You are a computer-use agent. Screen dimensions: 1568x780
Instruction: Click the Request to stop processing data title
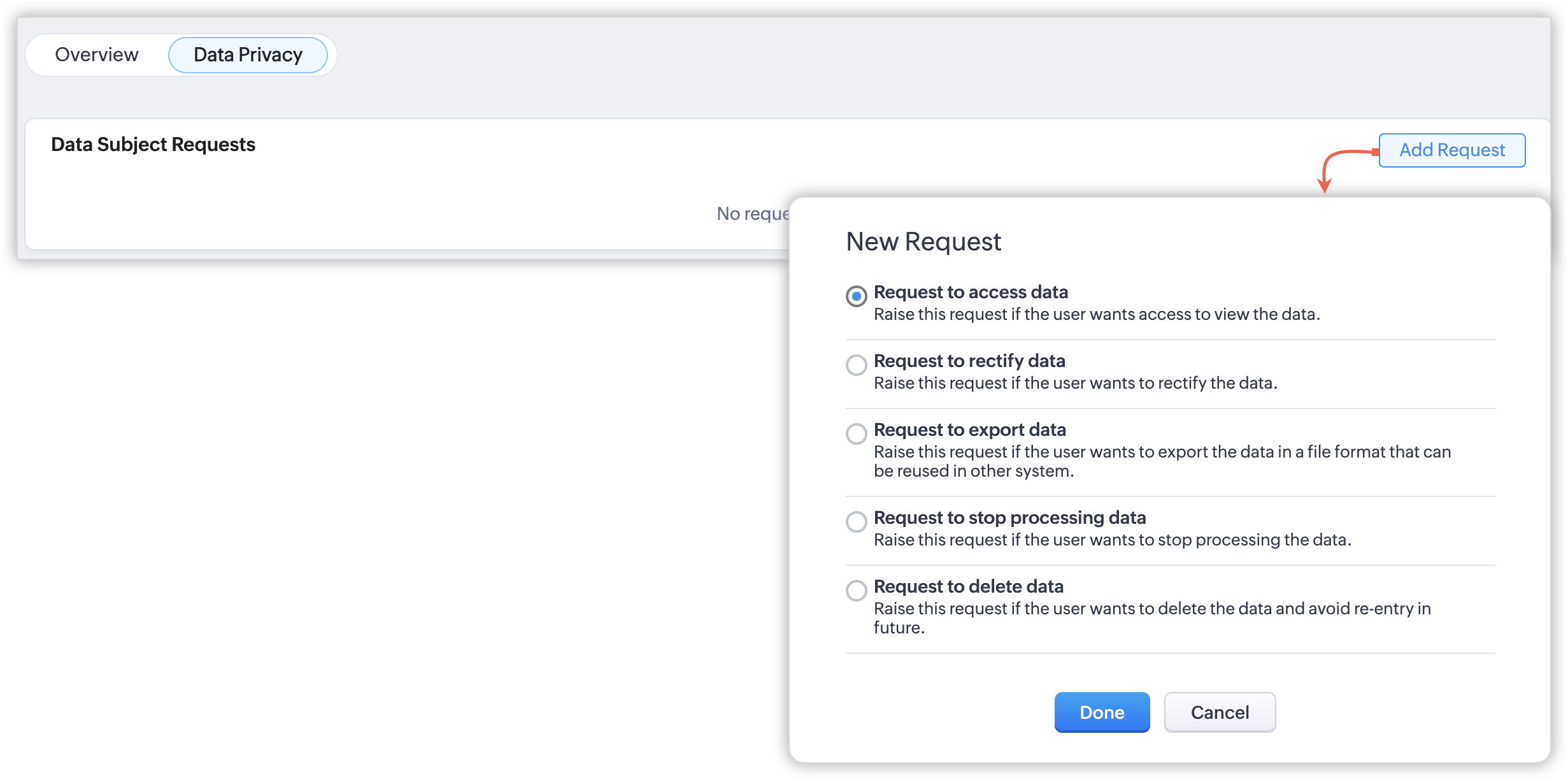[1009, 517]
